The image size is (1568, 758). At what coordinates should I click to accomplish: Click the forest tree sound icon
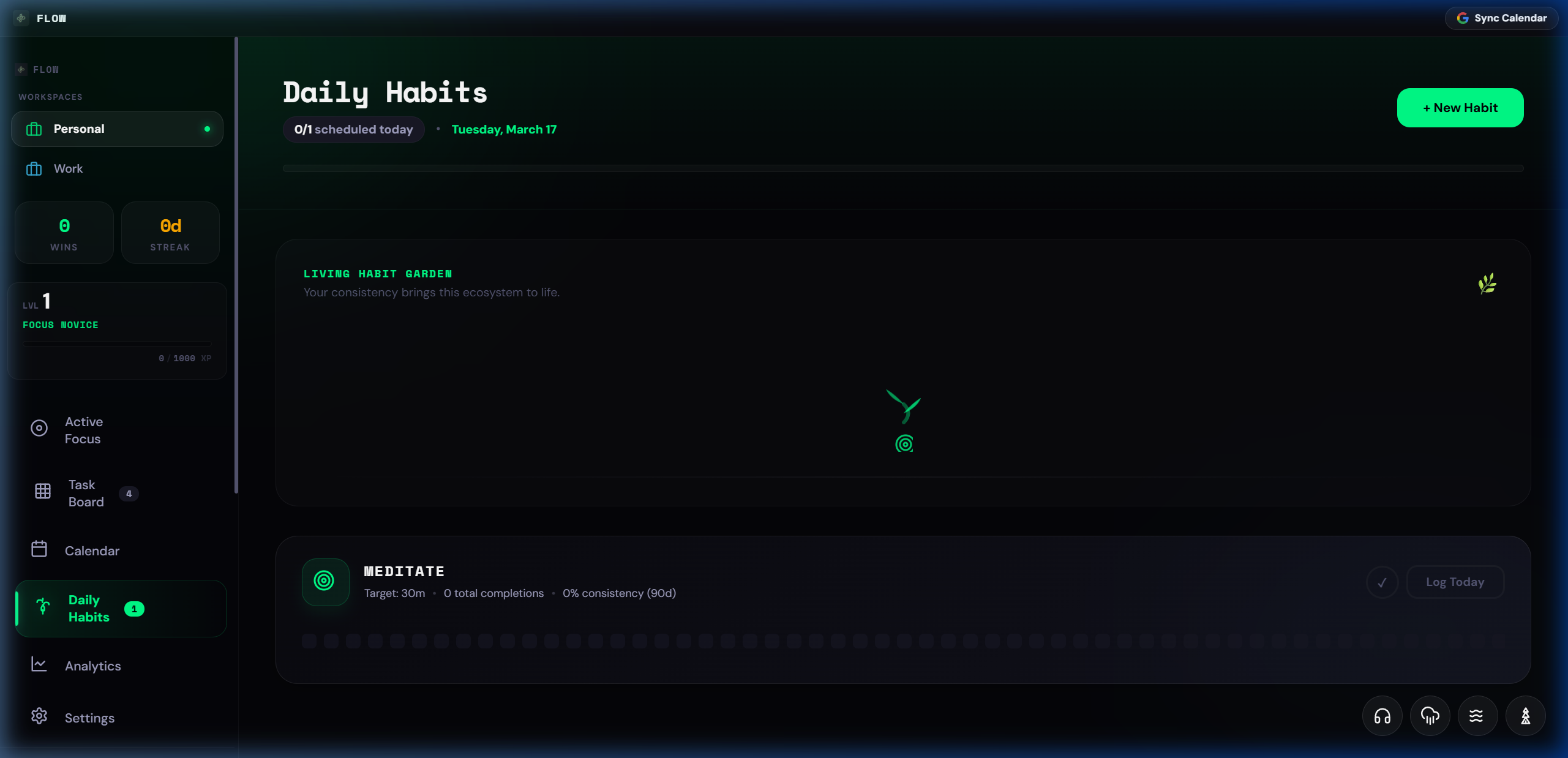click(x=1525, y=716)
